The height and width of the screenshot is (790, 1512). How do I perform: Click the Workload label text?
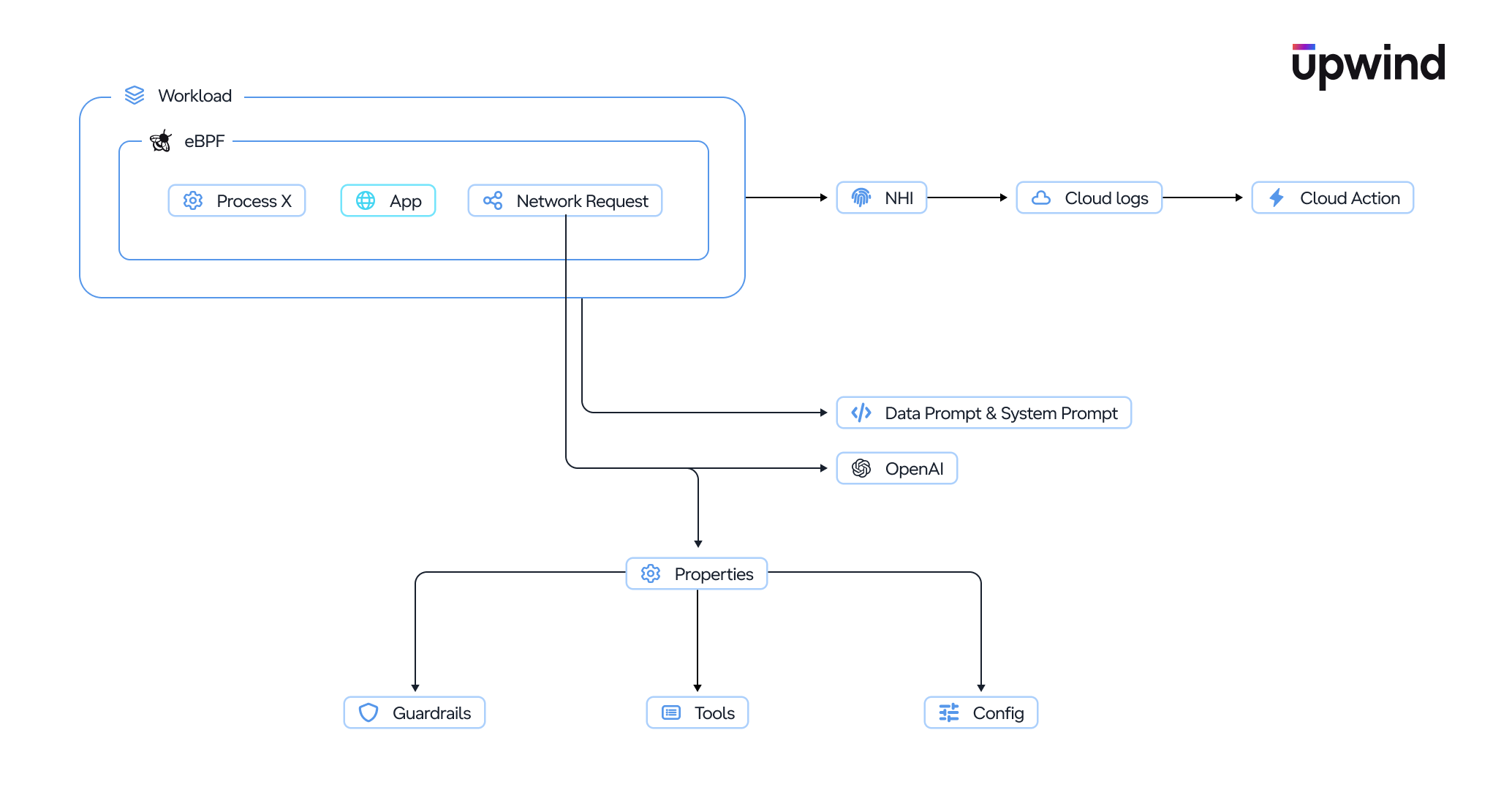[x=195, y=96]
